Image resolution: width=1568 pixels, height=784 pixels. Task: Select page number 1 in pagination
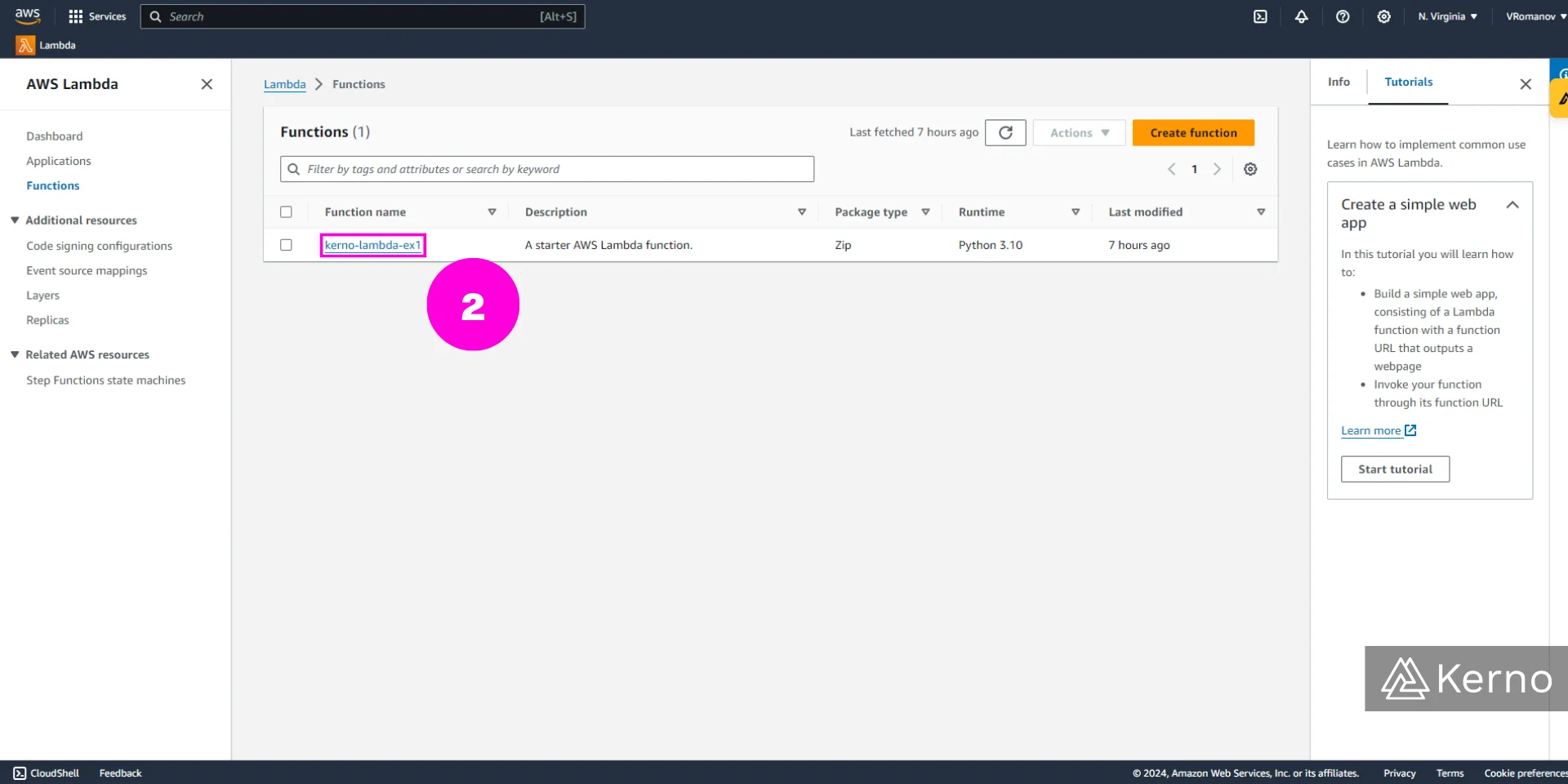1194,169
